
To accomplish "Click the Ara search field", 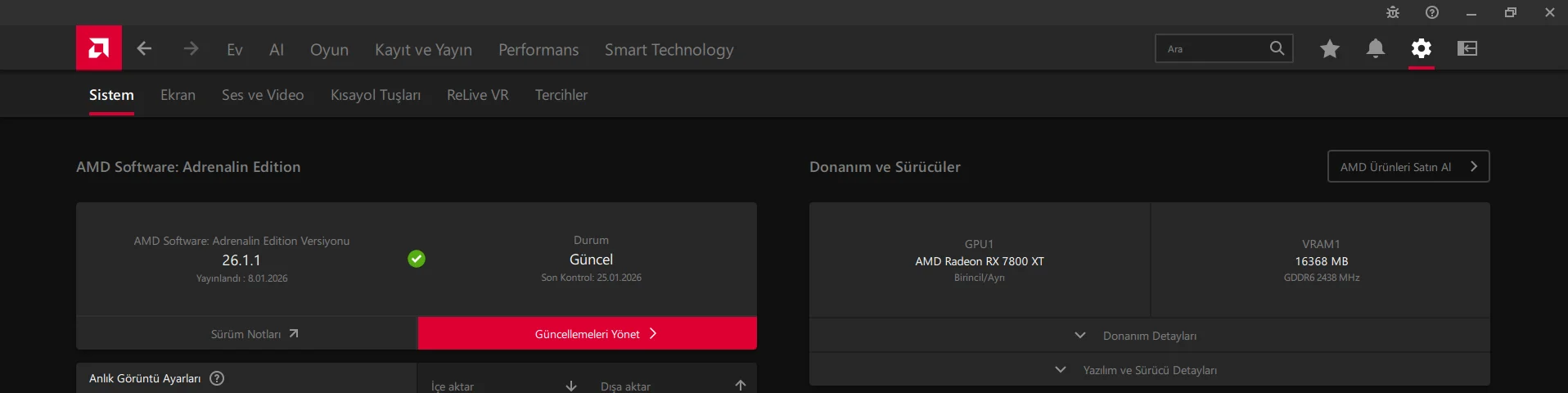I will click(x=1213, y=49).
